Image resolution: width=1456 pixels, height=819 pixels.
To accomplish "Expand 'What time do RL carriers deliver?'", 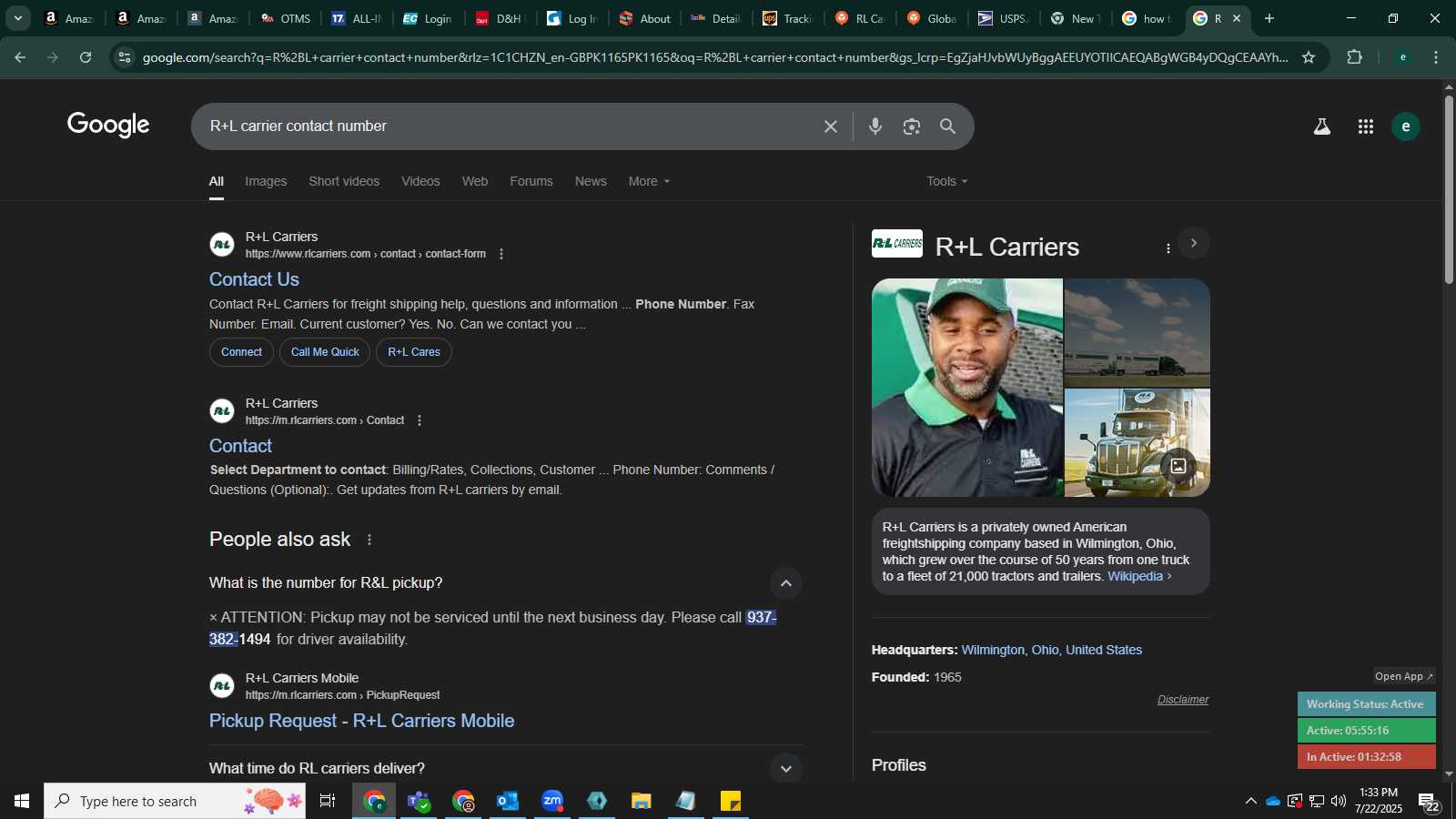I will tap(786, 769).
